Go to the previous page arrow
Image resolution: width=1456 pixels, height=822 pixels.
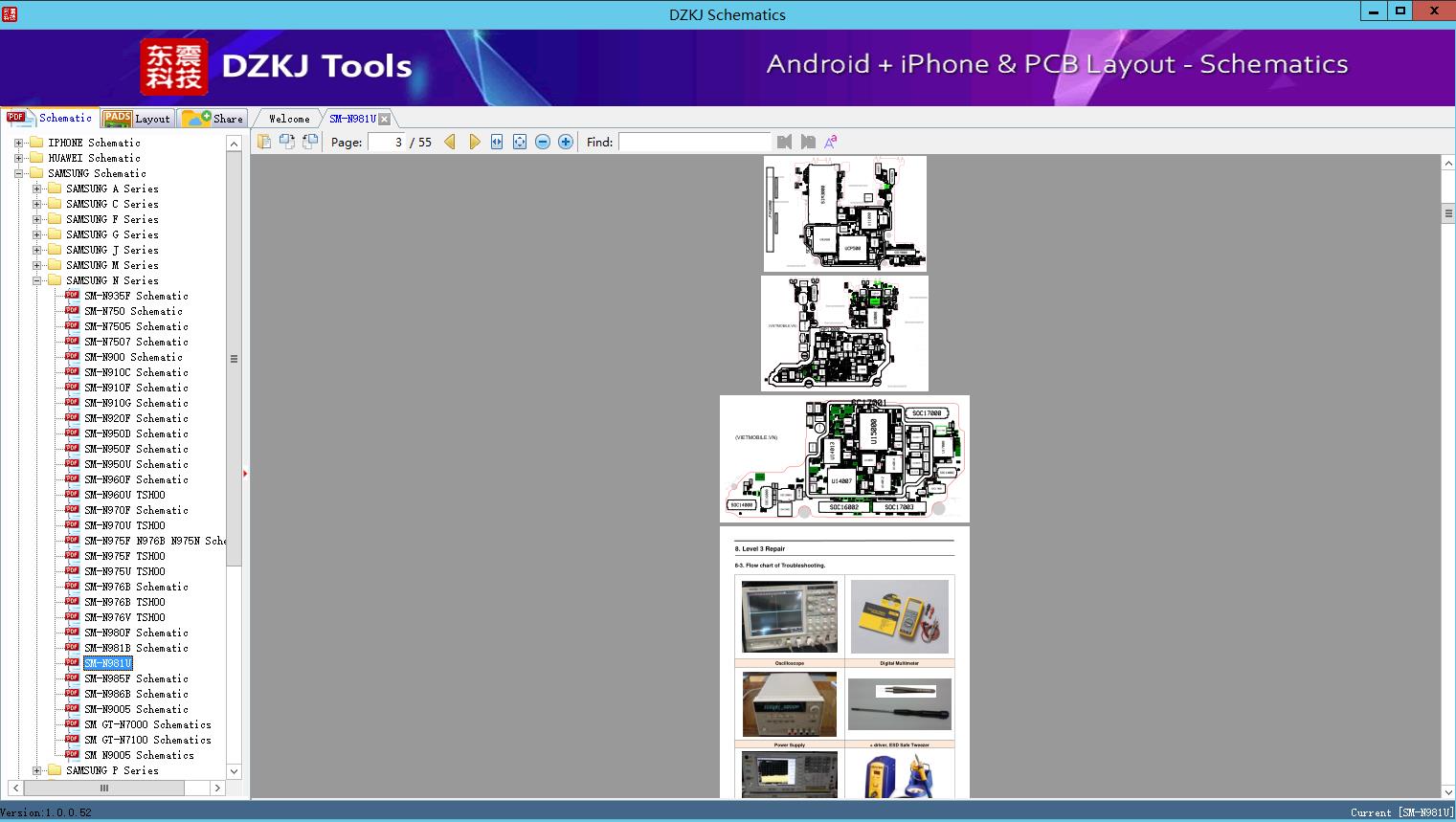tap(450, 142)
